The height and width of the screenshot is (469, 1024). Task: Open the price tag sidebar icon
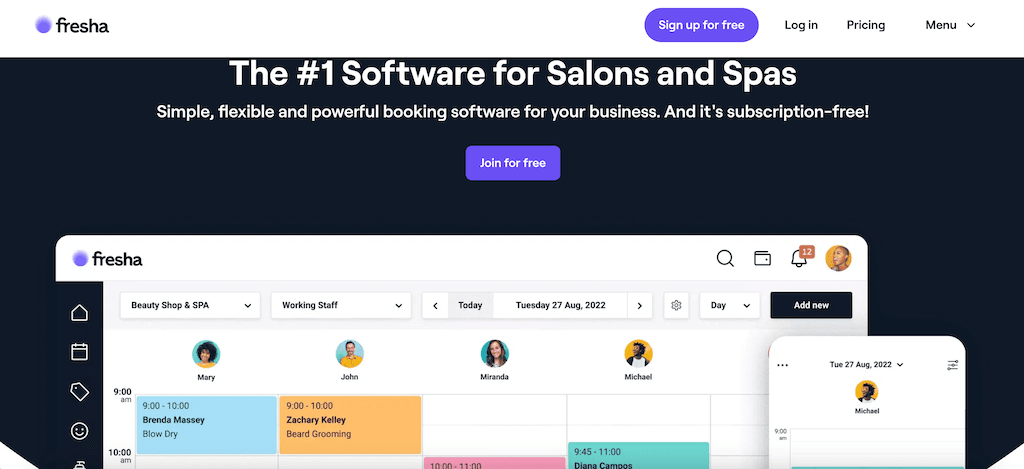pos(80,392)
